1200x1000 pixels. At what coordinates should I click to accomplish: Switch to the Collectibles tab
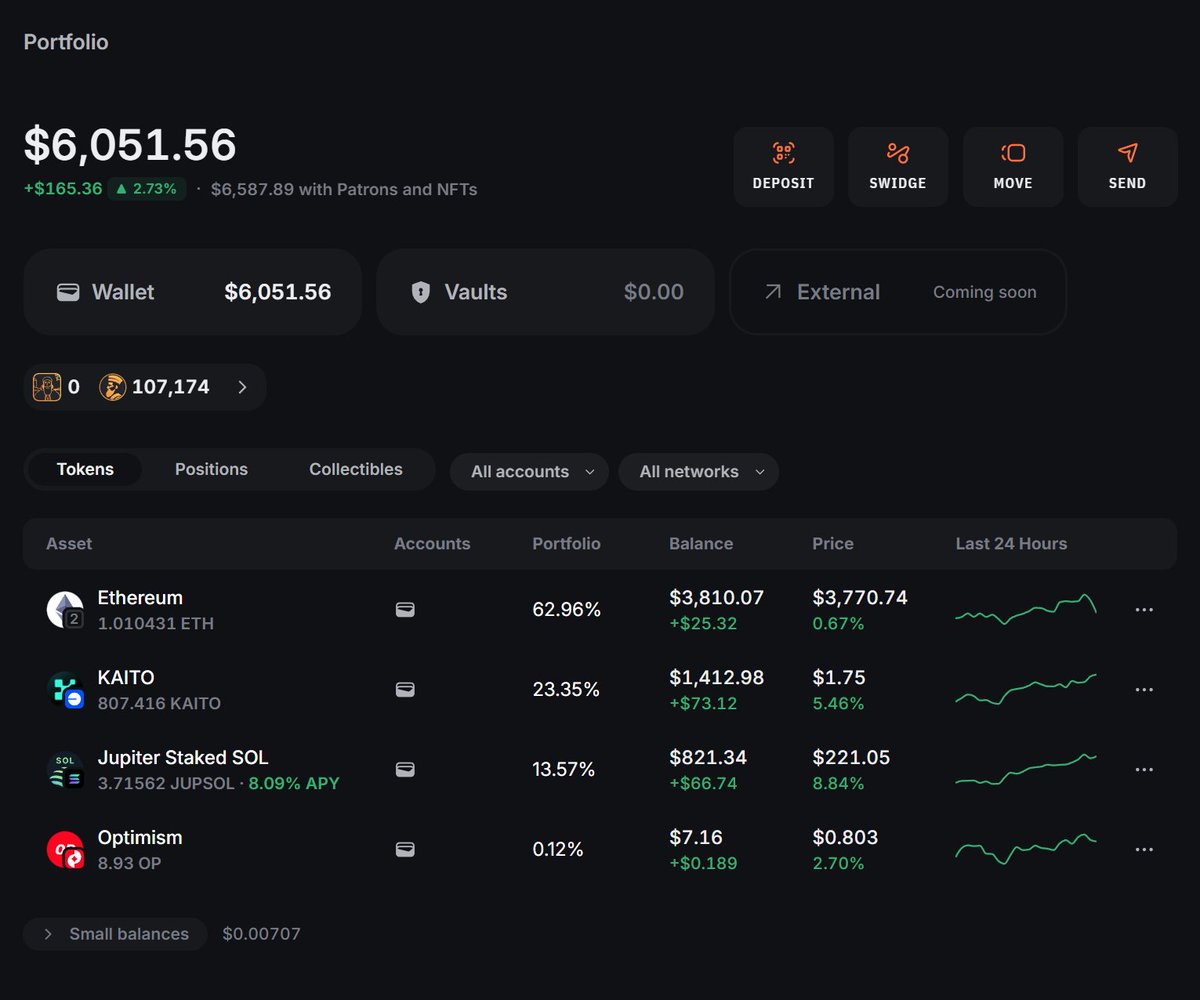tap(356, 469)
